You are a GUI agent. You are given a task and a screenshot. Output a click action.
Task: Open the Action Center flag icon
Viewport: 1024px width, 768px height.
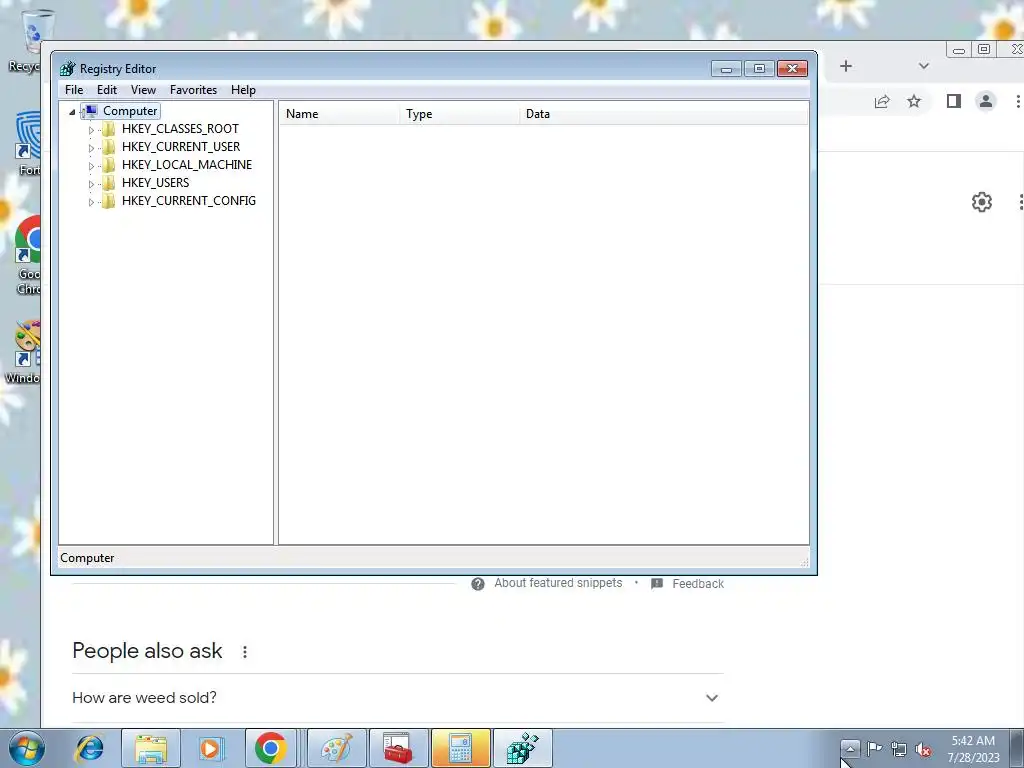pyautogui.click(x=874, y=748)
